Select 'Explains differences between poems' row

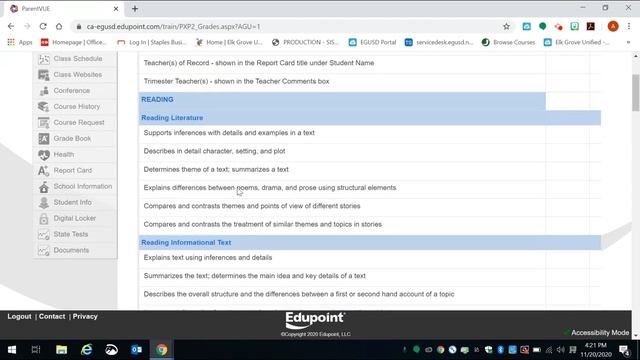(x=370, y=188)
